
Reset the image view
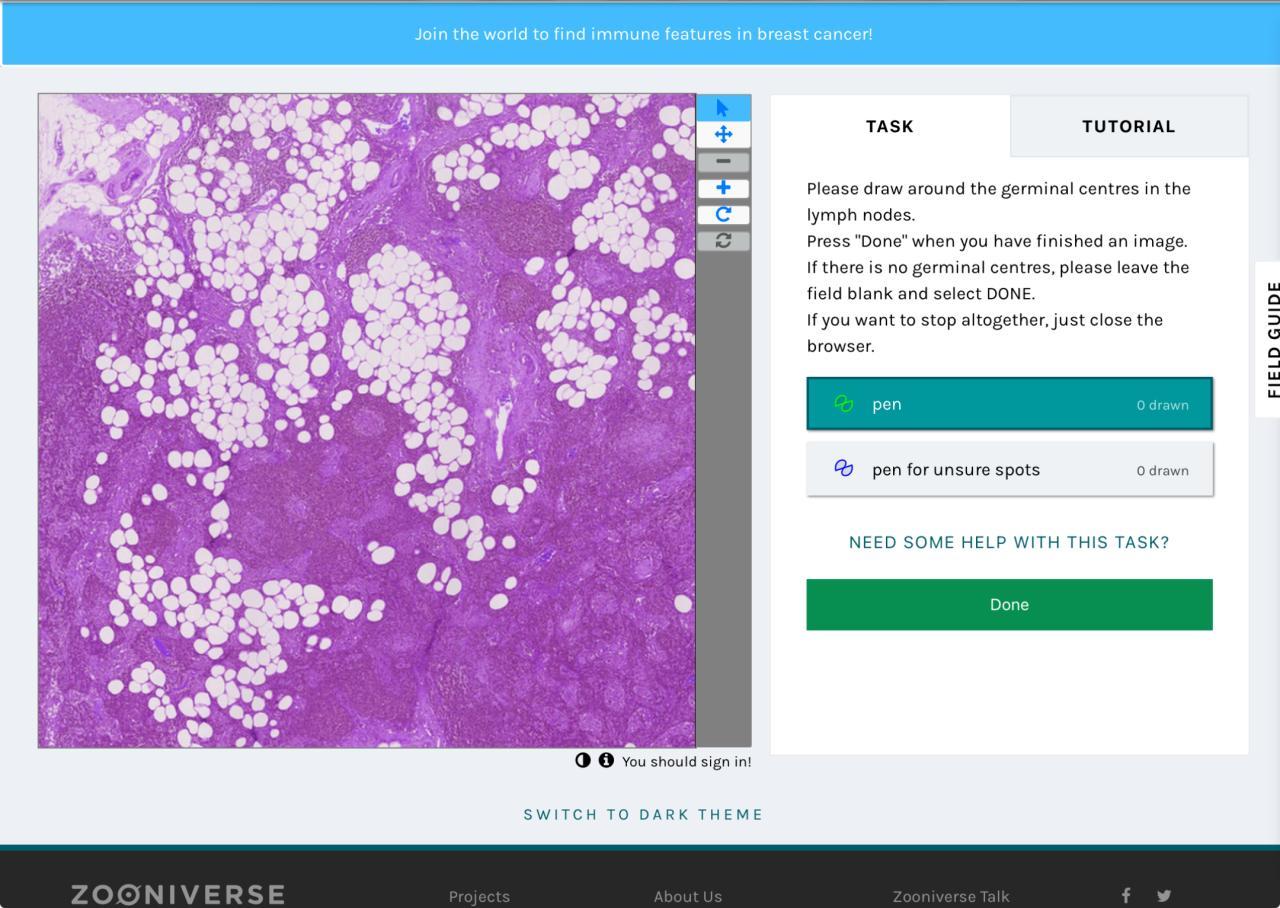click(723, 240)
